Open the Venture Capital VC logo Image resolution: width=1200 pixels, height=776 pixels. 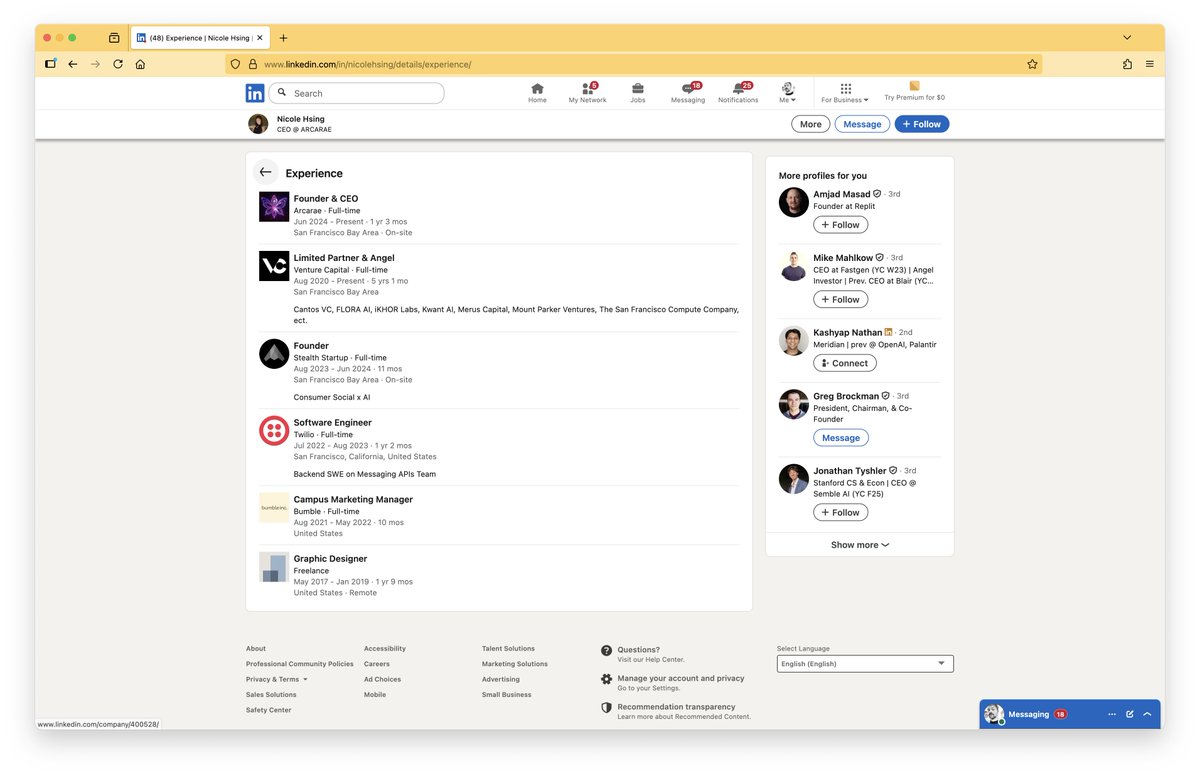point(274,265)
